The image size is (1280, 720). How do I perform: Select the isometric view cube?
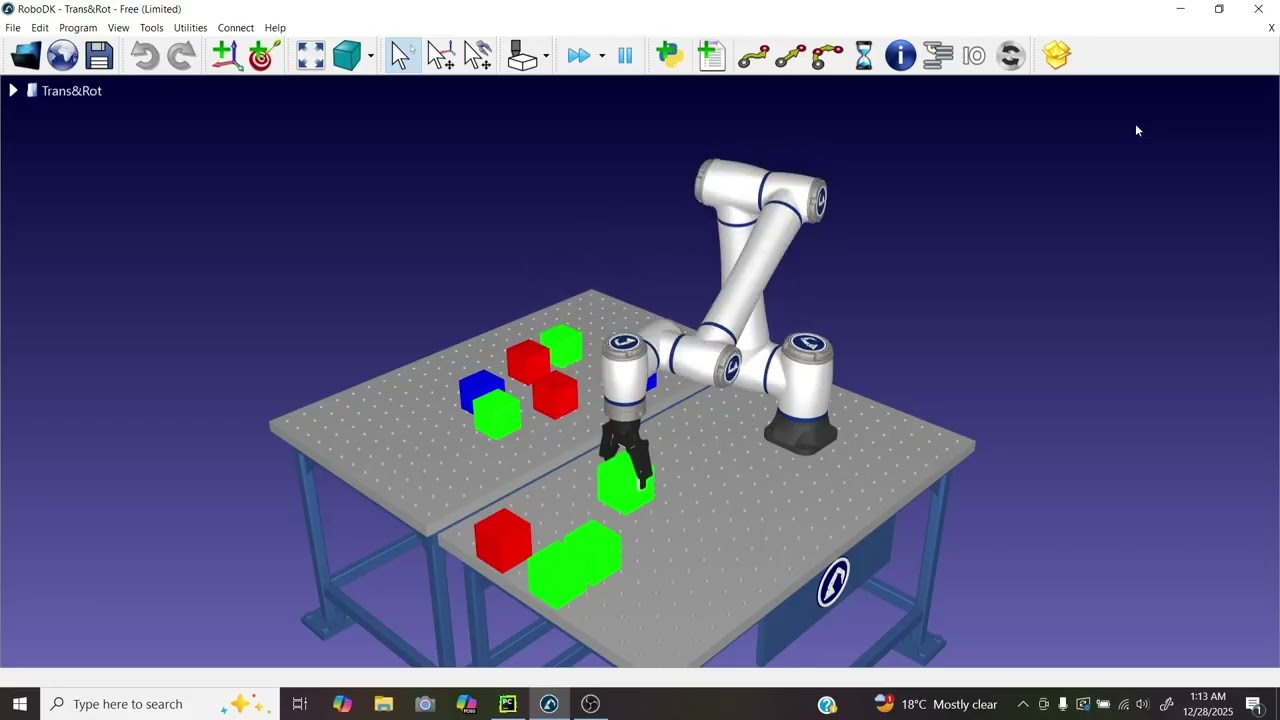coord(347,56)
